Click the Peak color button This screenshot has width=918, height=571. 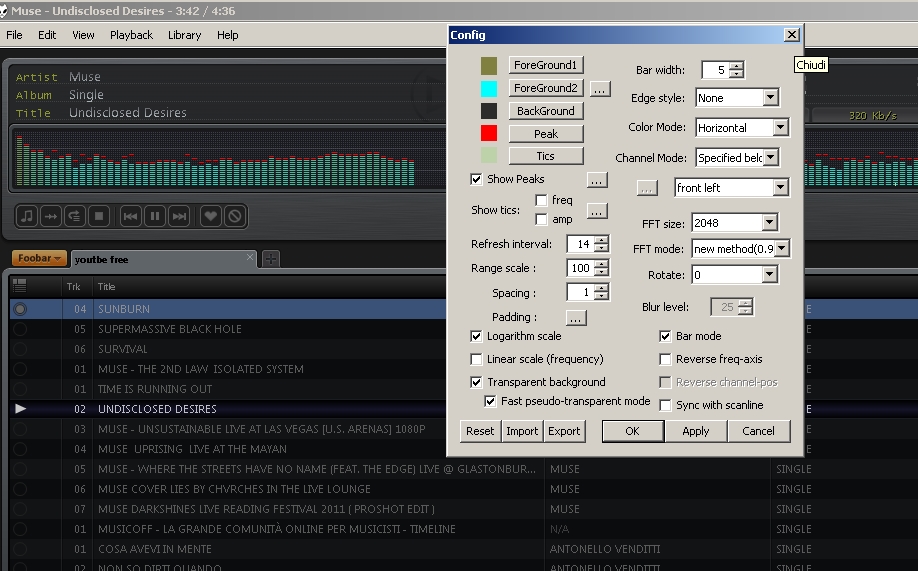[x=546, y=134]
